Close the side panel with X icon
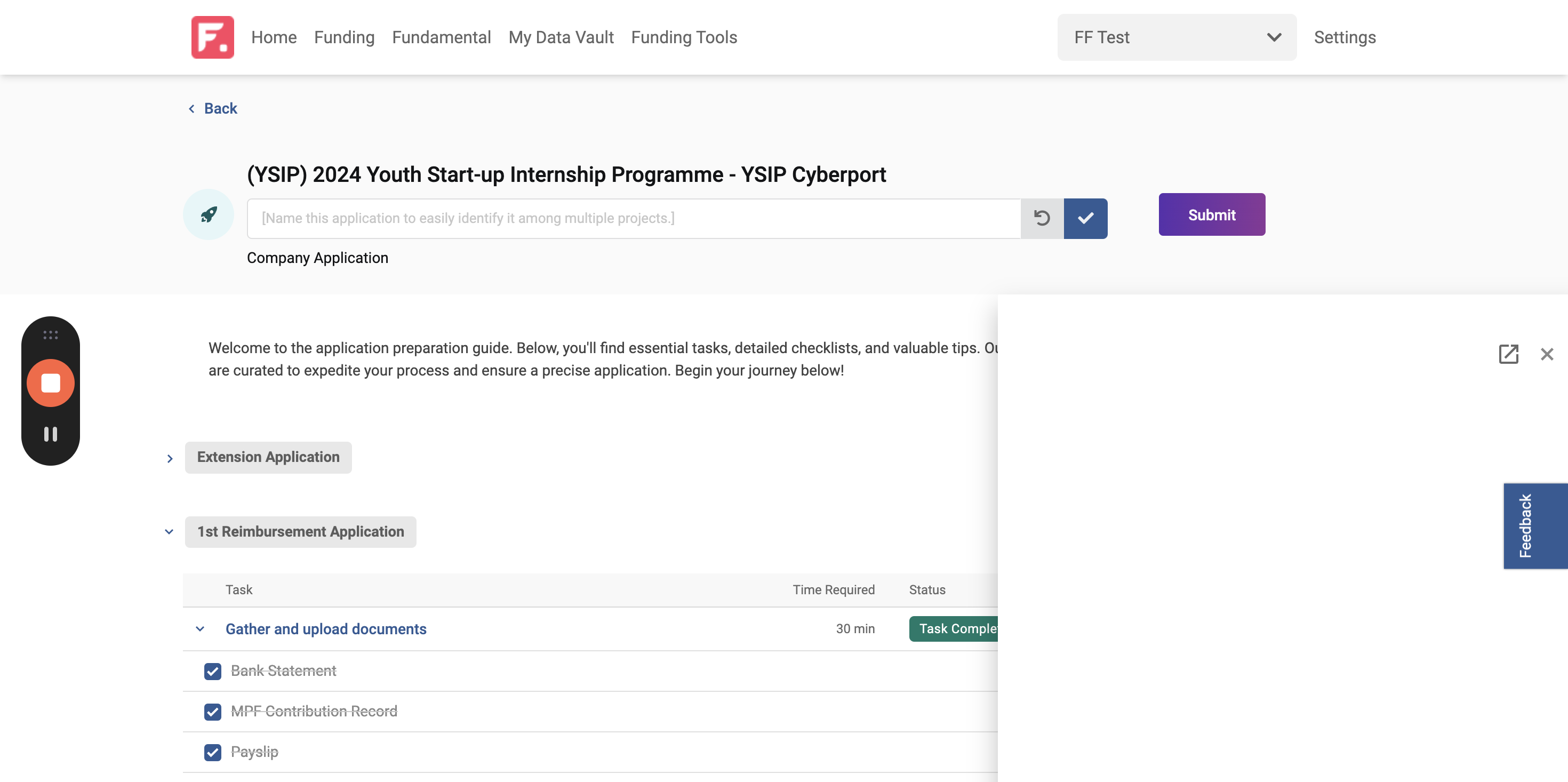The height and width of the screenshot is (782, 1568). [1547, 354]
